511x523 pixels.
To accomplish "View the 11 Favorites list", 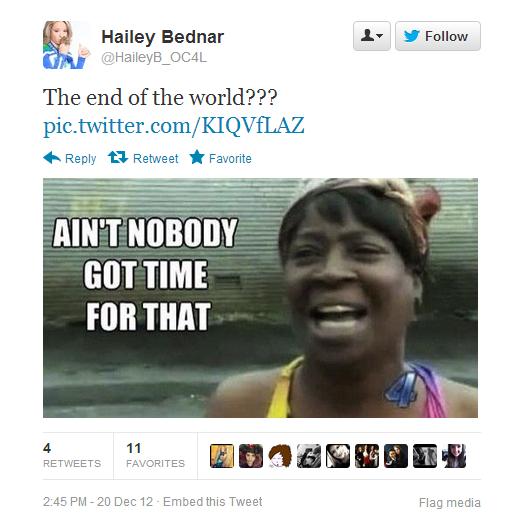I will point(155,456).
